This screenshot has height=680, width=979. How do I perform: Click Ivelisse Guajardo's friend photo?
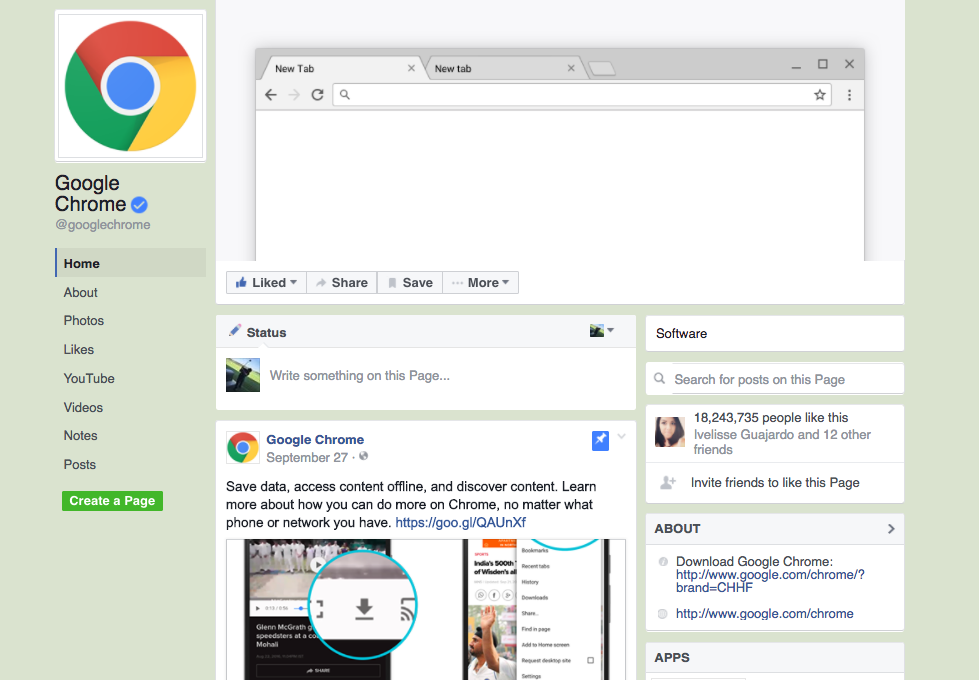tap(670, 432)
